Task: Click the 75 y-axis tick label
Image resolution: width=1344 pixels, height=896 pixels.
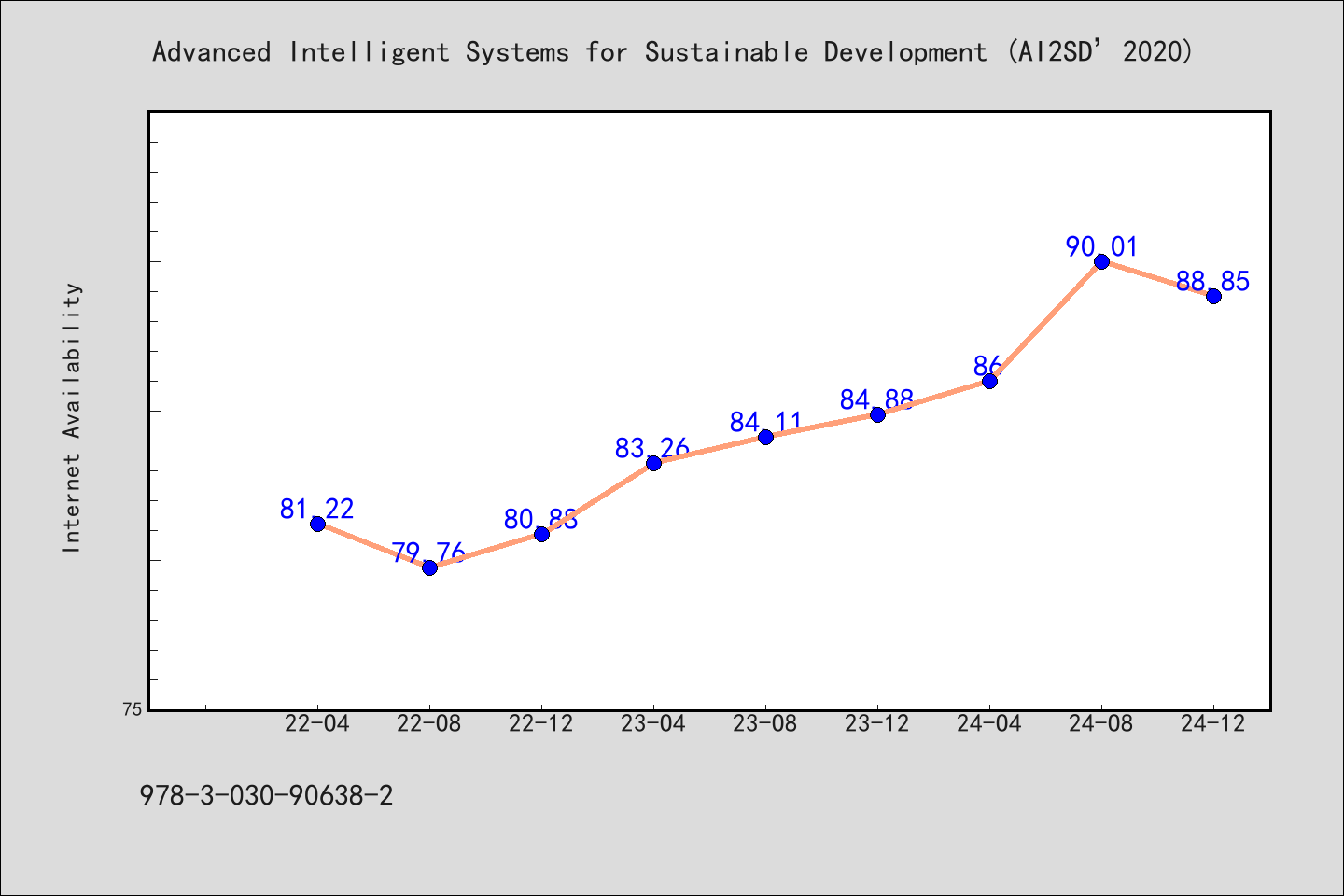Action: click(133, 709)
